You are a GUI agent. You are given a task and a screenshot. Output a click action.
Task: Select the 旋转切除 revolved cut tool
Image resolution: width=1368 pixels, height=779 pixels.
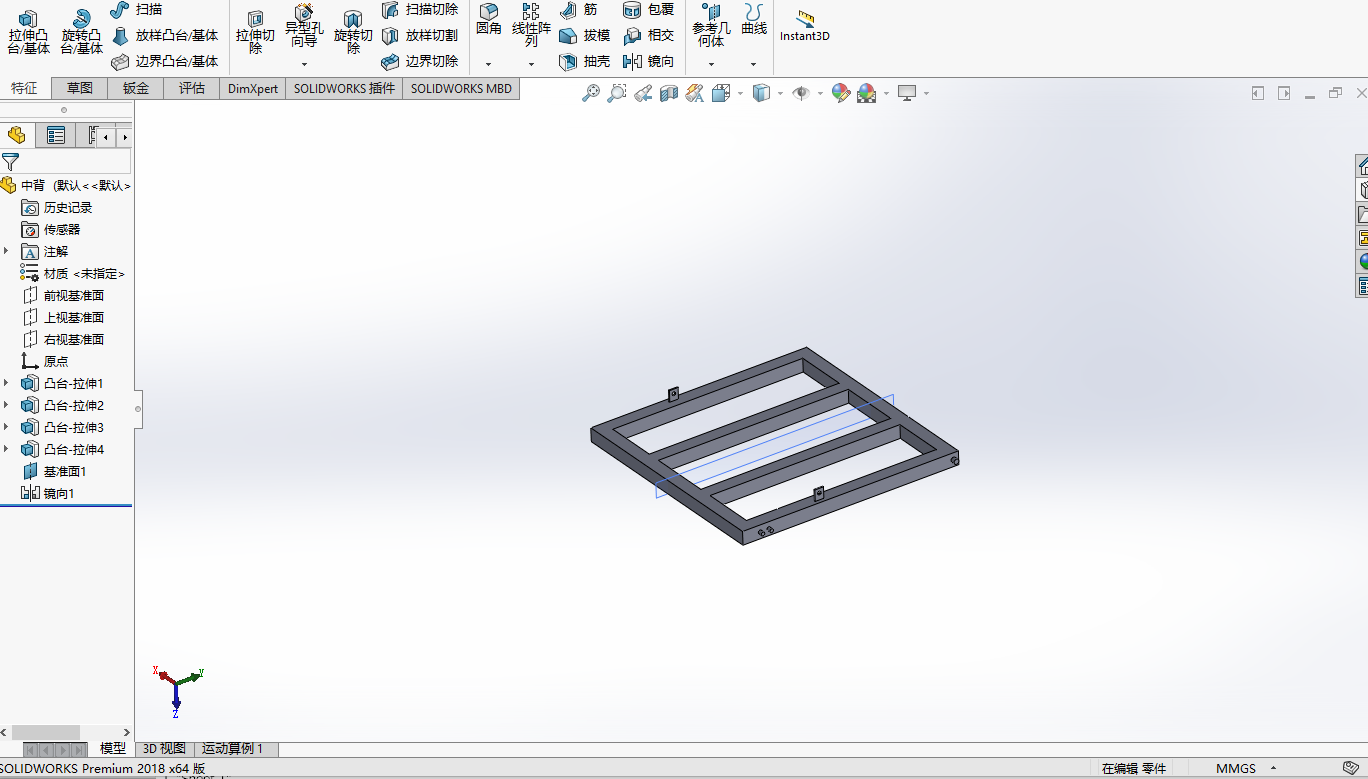pos(353,33)
